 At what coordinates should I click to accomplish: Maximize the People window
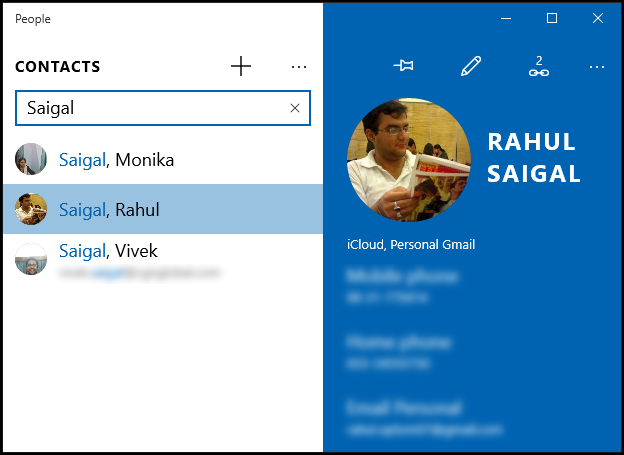coord(552,18)
